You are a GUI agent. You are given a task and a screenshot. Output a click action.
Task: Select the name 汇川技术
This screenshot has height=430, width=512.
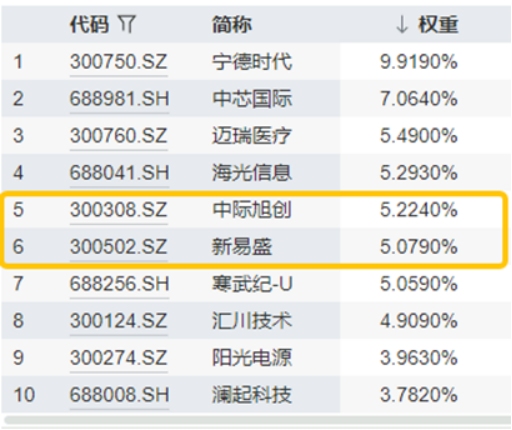pyautogui.click(x=252, y=321)
